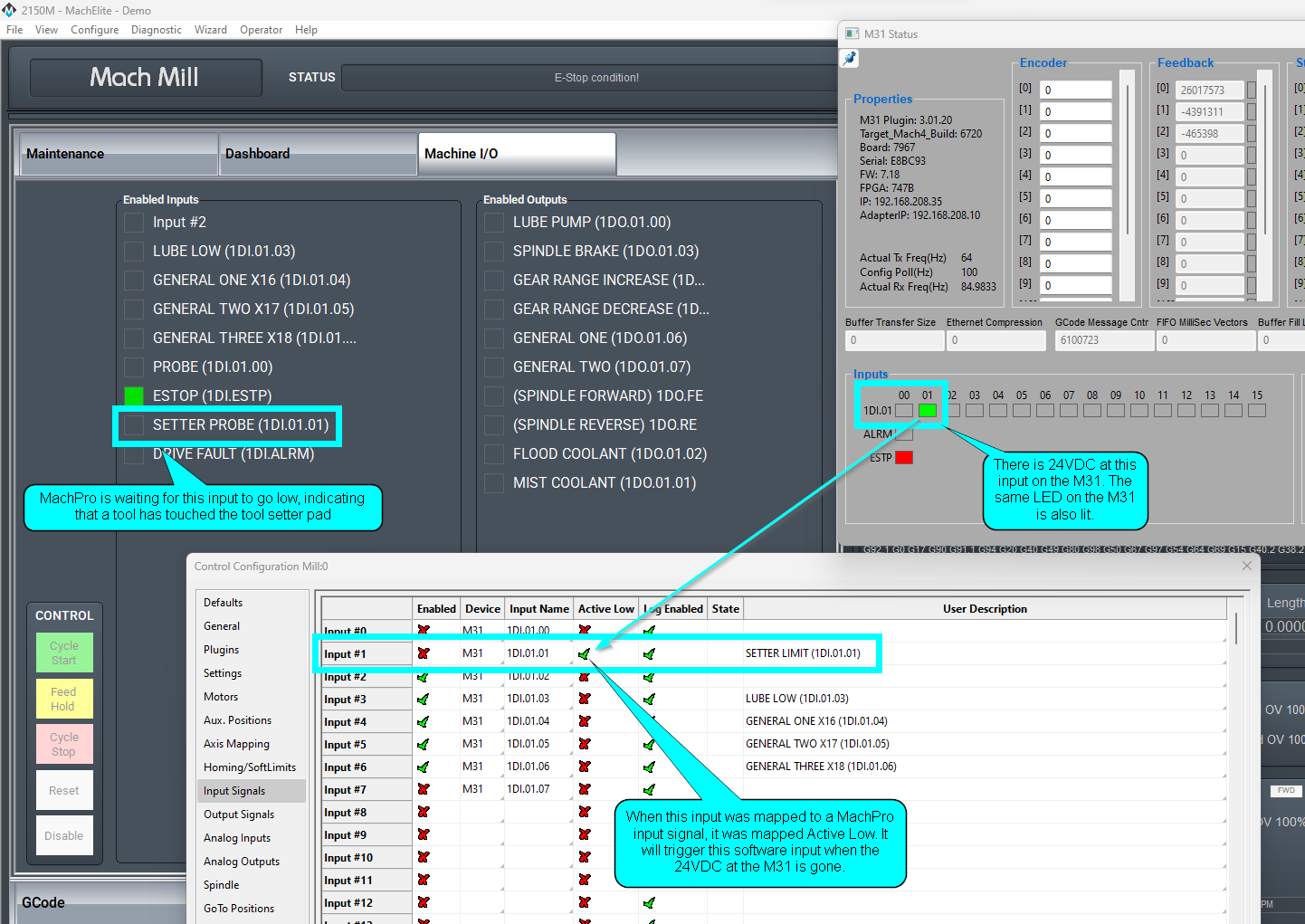
Task: Select Plugins in configuration list
Action: (x=252, y=650)
